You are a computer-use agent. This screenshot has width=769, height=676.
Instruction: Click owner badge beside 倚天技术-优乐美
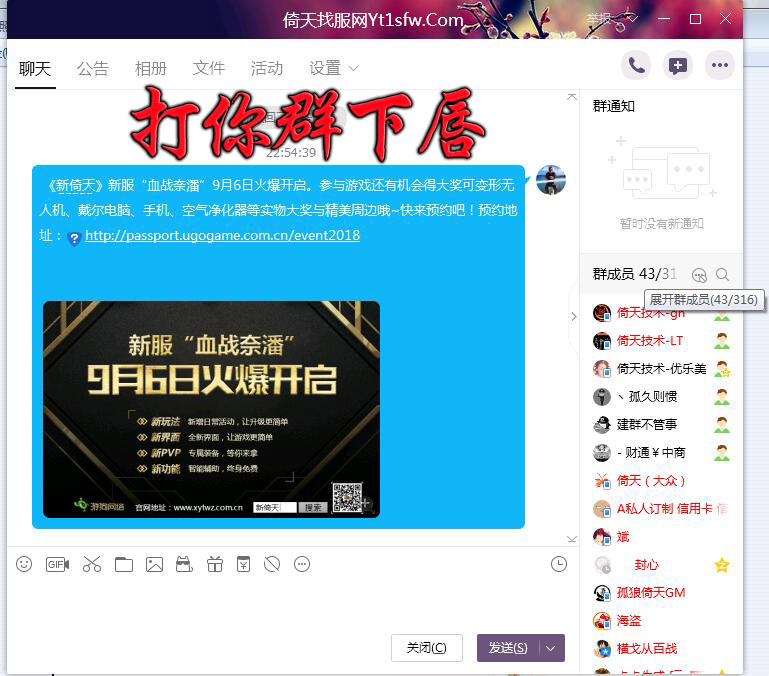point(721,369)
